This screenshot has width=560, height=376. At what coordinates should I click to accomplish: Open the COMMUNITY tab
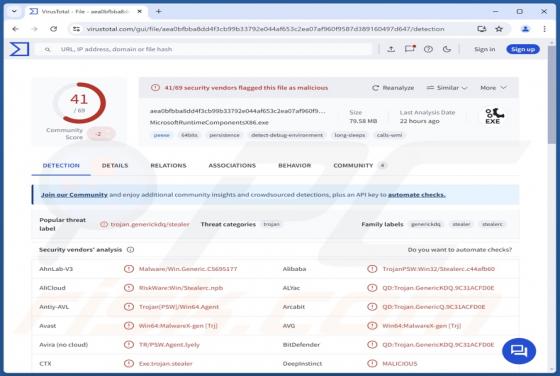pos(359,165)
